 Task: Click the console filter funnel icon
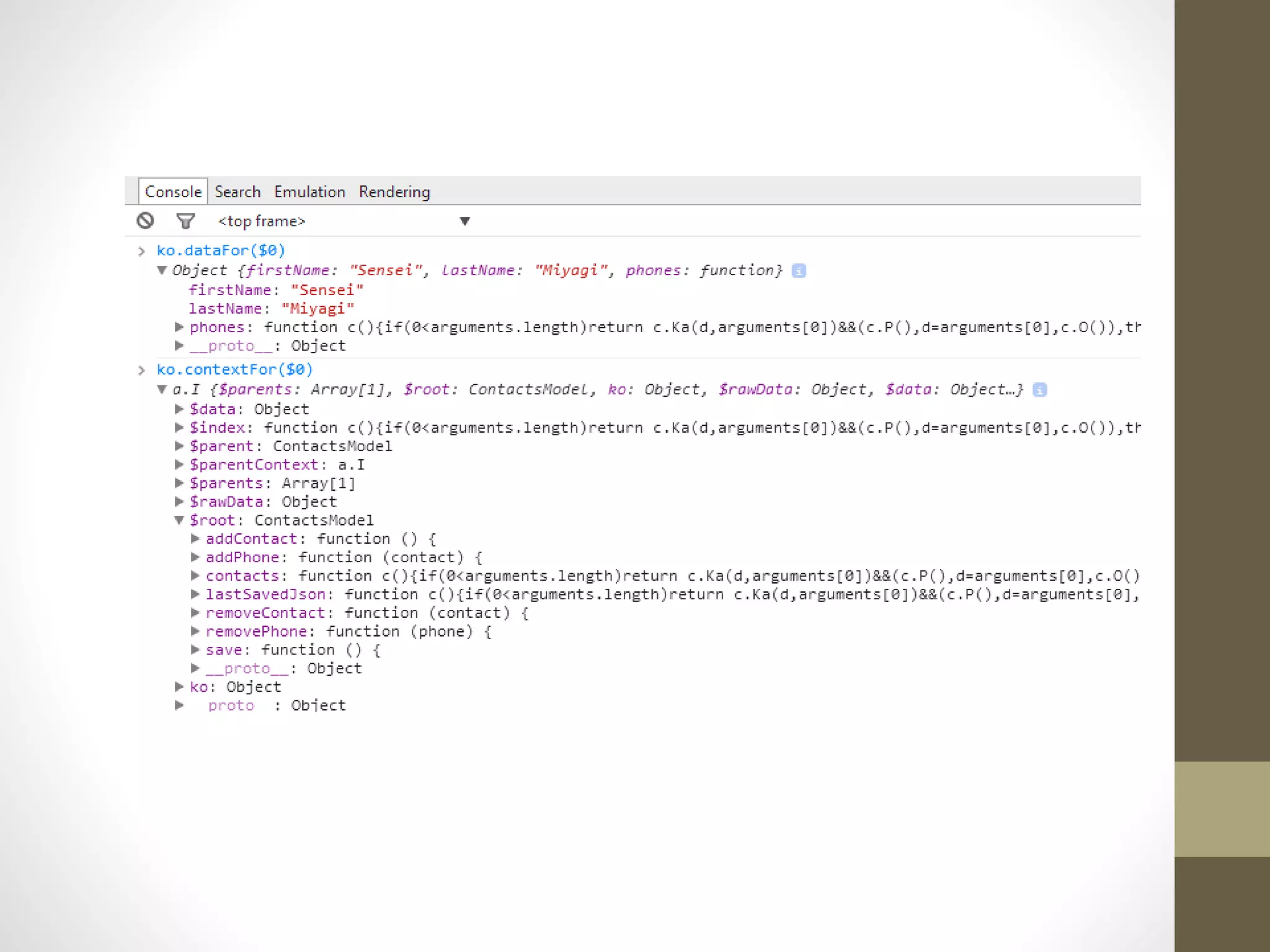tap(185, 221)
